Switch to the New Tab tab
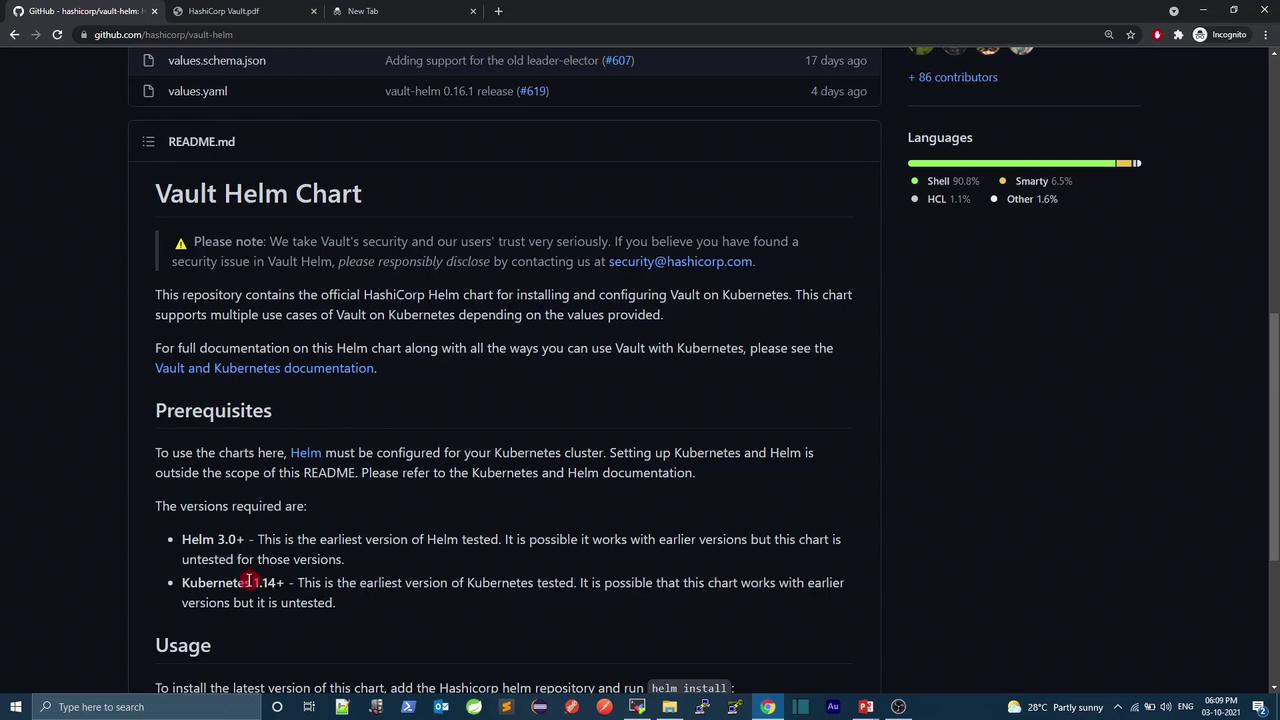 pos(404,11)
